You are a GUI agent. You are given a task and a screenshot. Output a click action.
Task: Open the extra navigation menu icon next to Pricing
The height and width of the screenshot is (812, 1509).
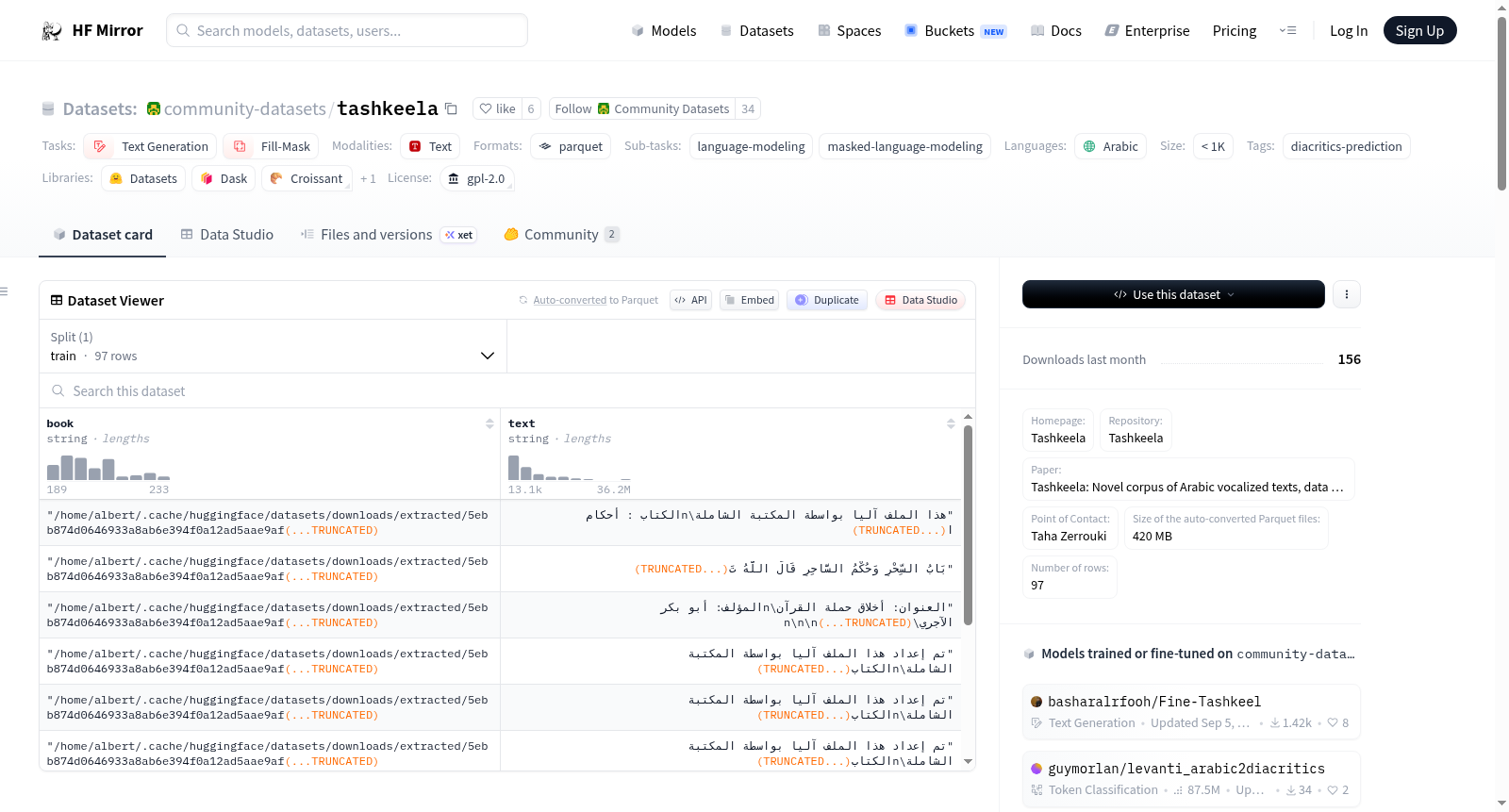click(x=1287, y=31)
